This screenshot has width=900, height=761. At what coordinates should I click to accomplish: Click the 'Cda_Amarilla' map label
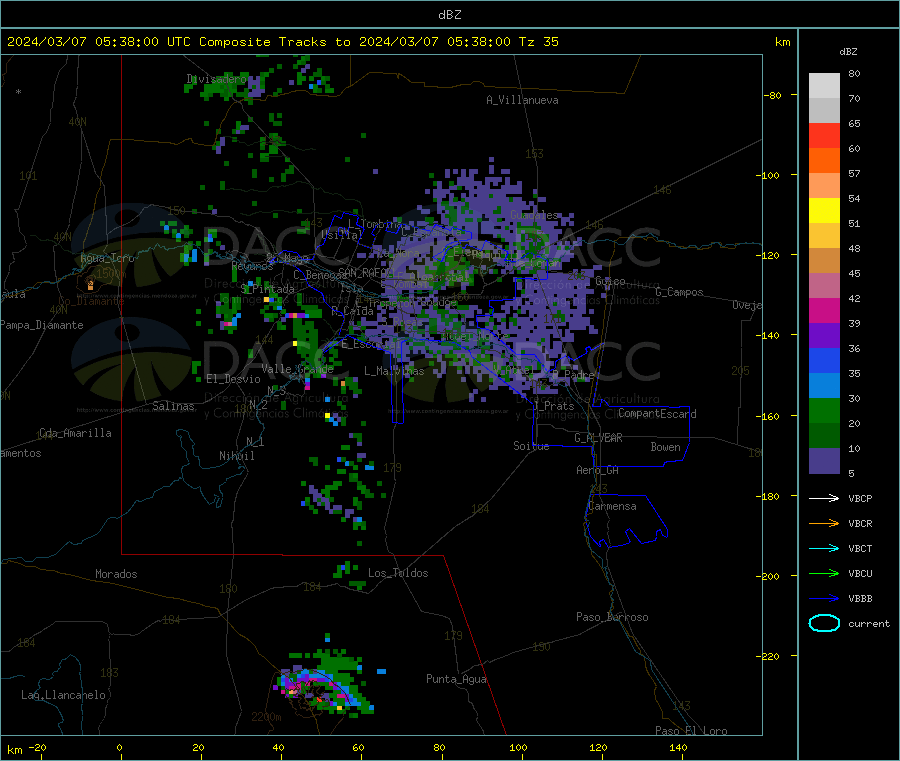click(75, 433)
